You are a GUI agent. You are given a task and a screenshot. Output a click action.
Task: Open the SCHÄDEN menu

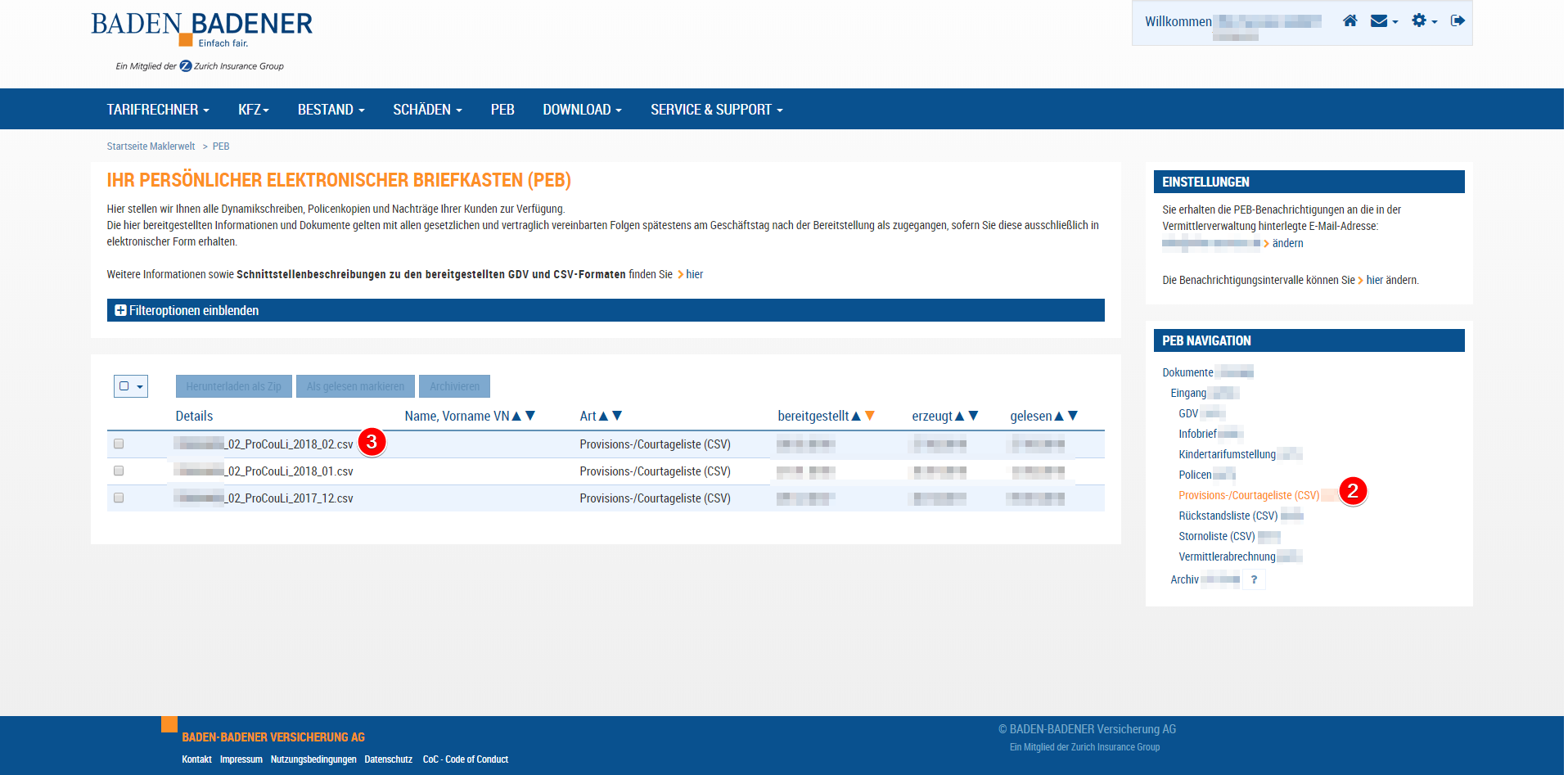pyautogui.click(x=427, y=110)
